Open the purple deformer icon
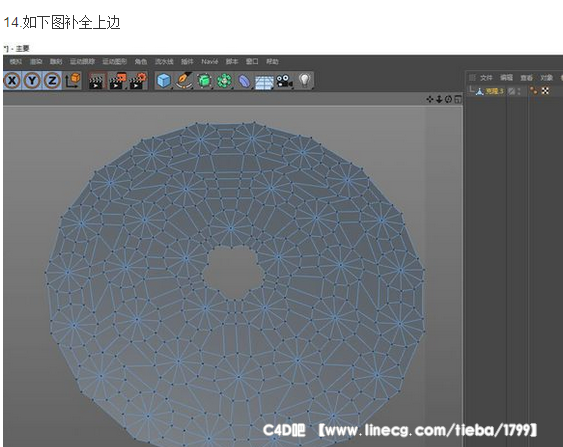Screen dimensions: 563x447 coord(244,81)
